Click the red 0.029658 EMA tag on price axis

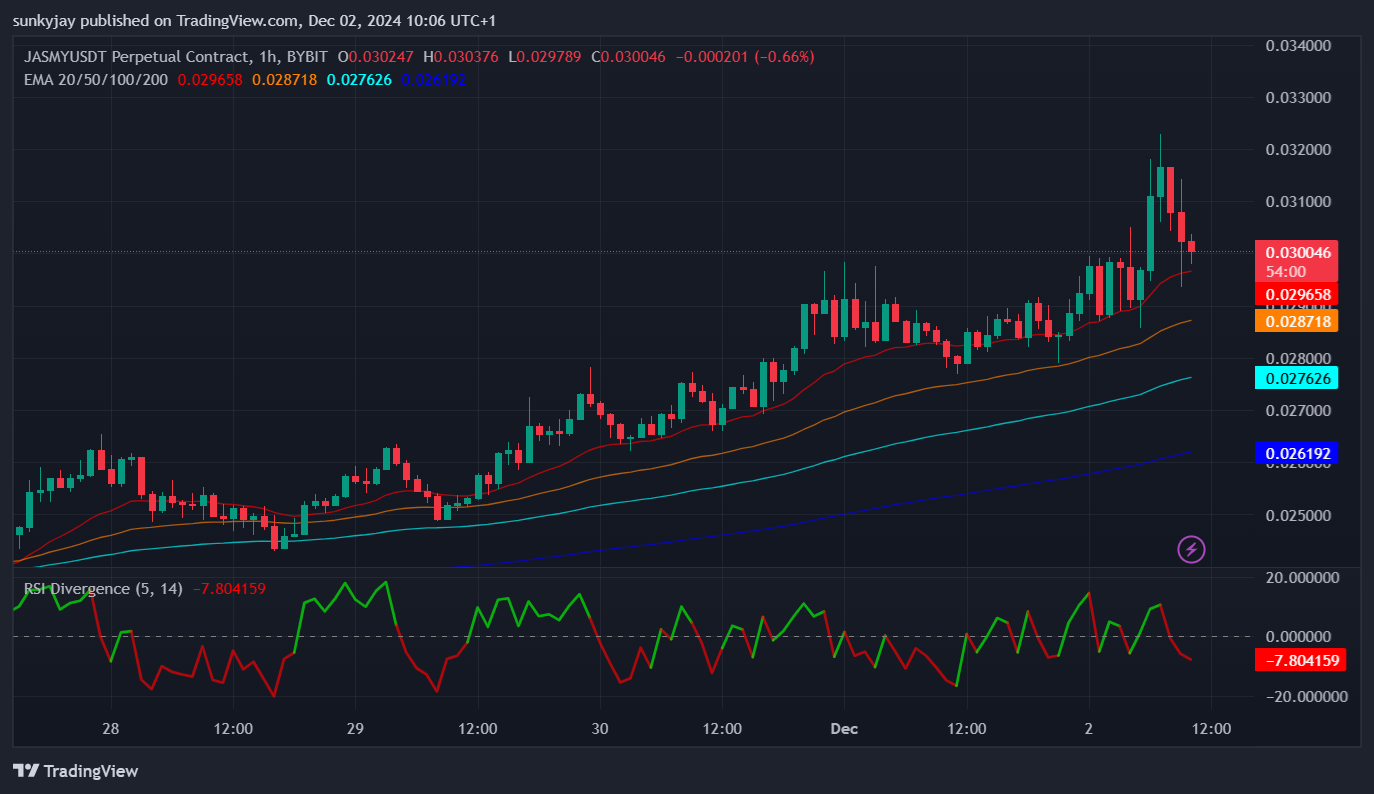point(1296,294)
